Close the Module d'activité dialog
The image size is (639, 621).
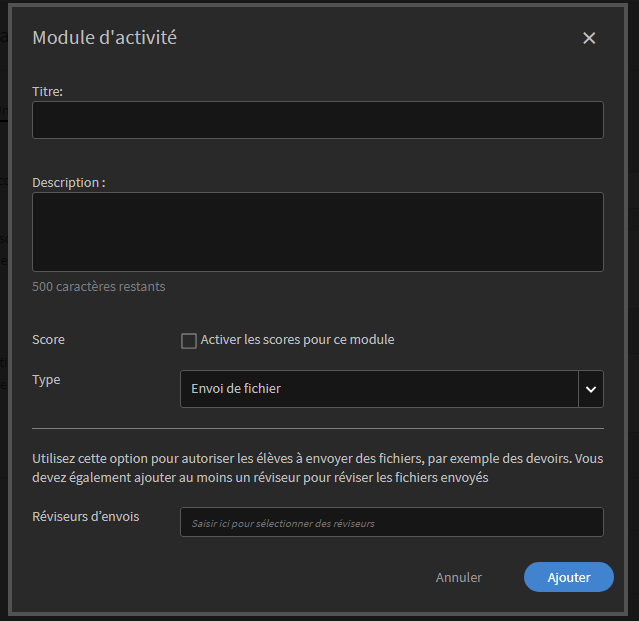click(589, 38)
